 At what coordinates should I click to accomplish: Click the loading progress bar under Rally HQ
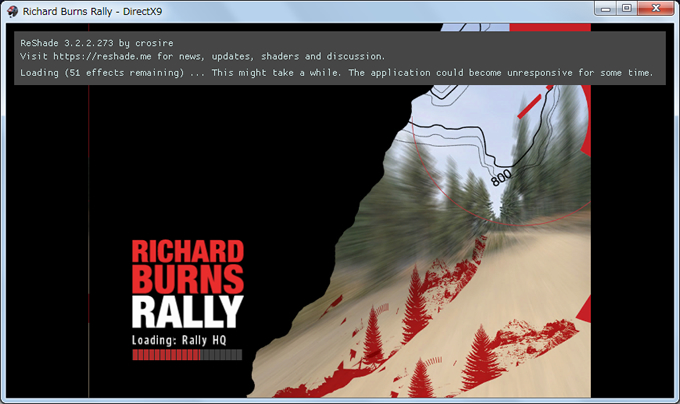point(187,355)
